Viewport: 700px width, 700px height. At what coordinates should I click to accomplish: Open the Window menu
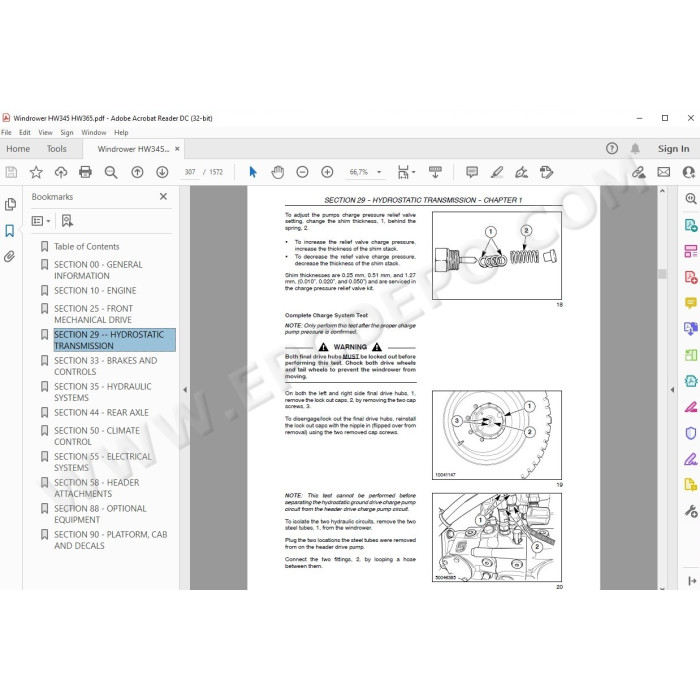(x=94, y=133)
